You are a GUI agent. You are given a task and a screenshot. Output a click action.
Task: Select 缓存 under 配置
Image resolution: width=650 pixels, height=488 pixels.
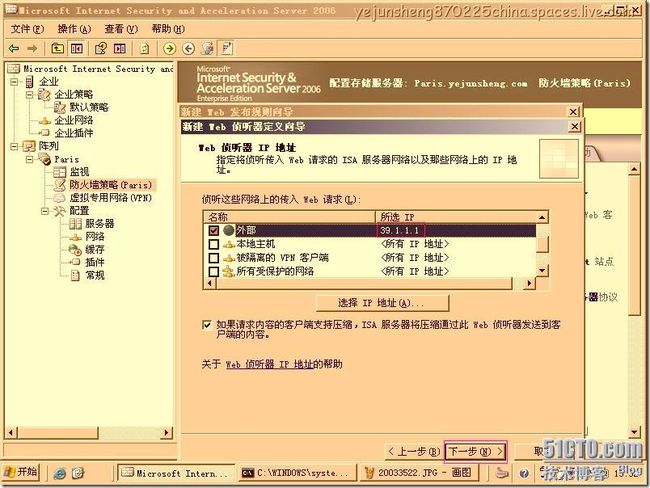point(95,250)
